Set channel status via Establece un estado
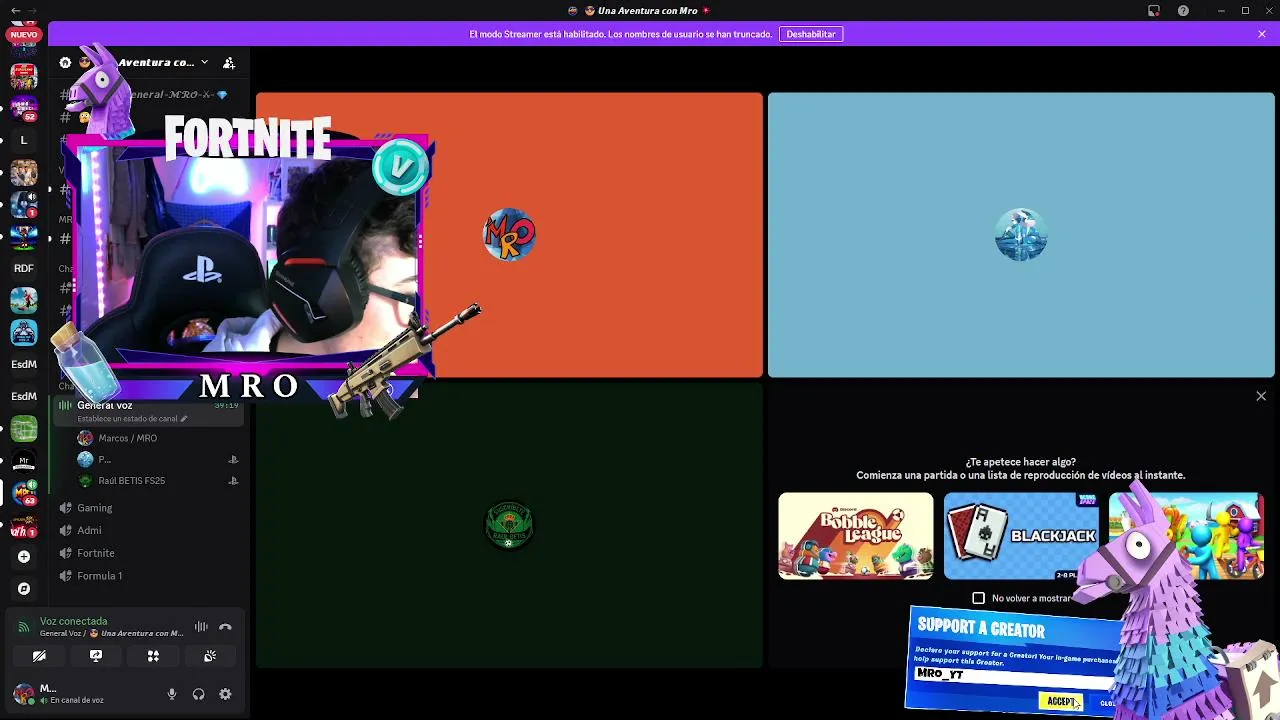Image resolution: width=1280 pixels, height=720 pixels. click(x=132, y=419)
